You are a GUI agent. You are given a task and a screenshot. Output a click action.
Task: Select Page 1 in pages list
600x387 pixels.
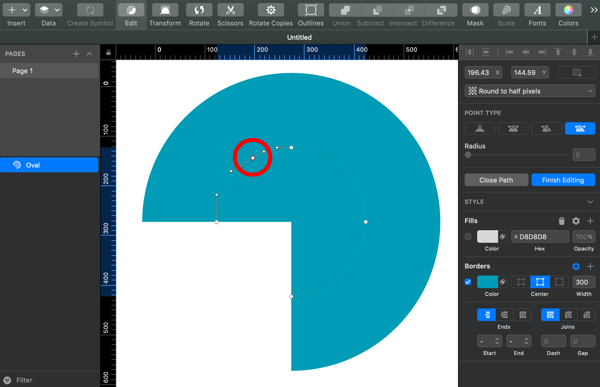[49, 71]
